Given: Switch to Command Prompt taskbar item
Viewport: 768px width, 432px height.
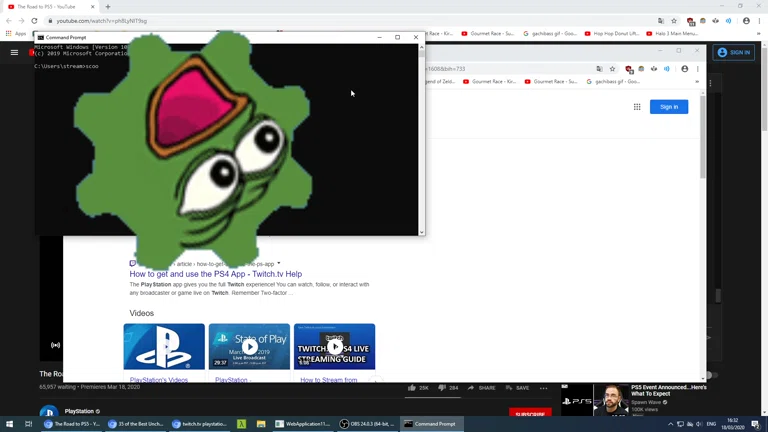Looking at the screenshot, I should pyautogui.click(x=432, y=424).
